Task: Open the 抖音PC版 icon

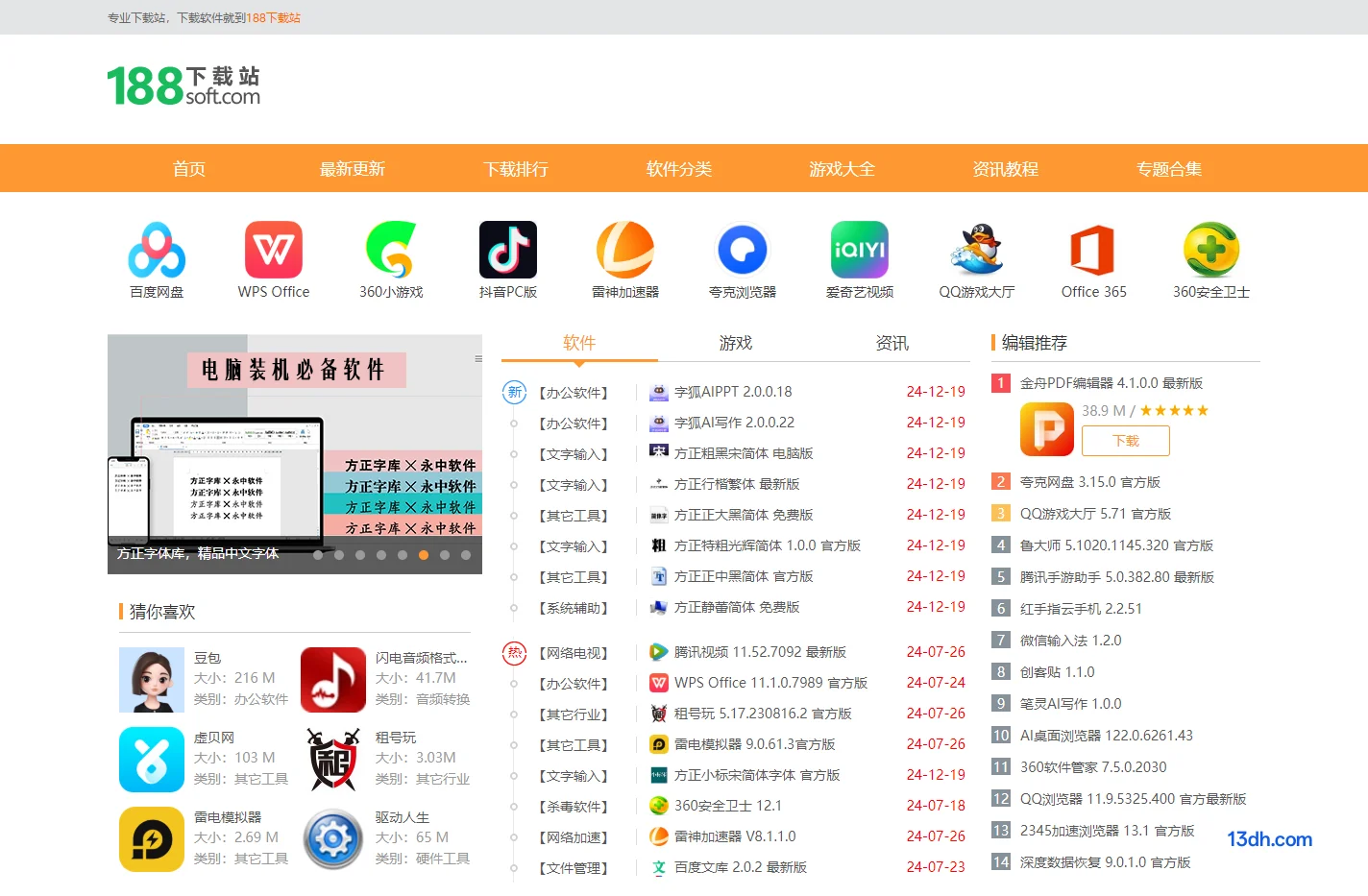Action: 508,250
